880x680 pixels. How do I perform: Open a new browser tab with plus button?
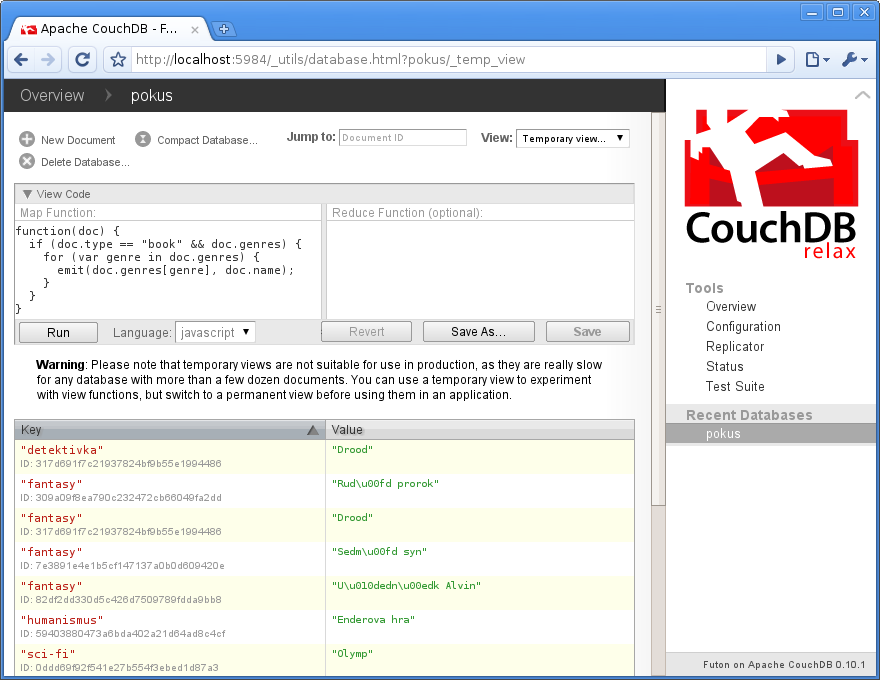point(224,29)
